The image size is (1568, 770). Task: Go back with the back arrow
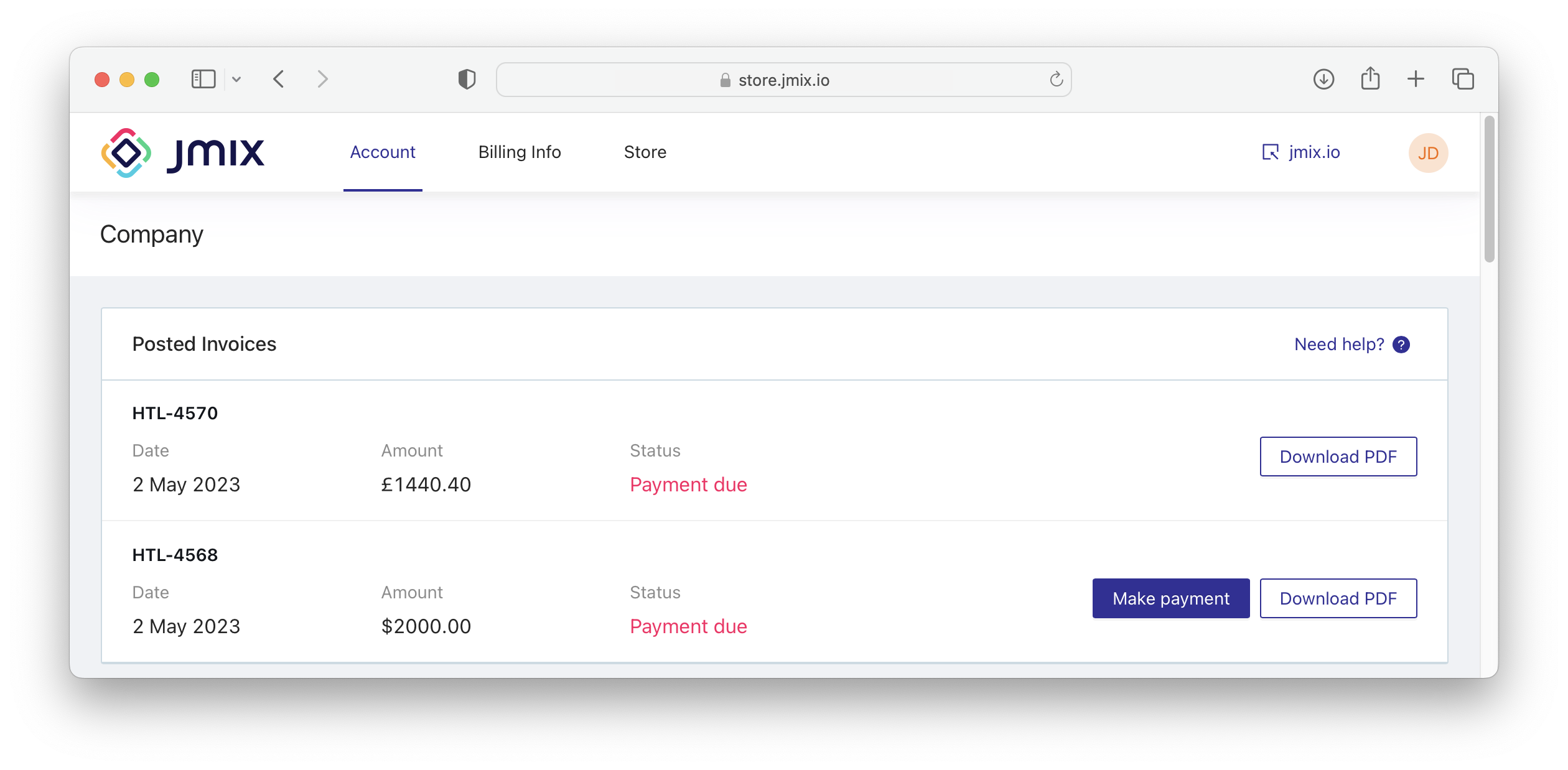(279, 80)
